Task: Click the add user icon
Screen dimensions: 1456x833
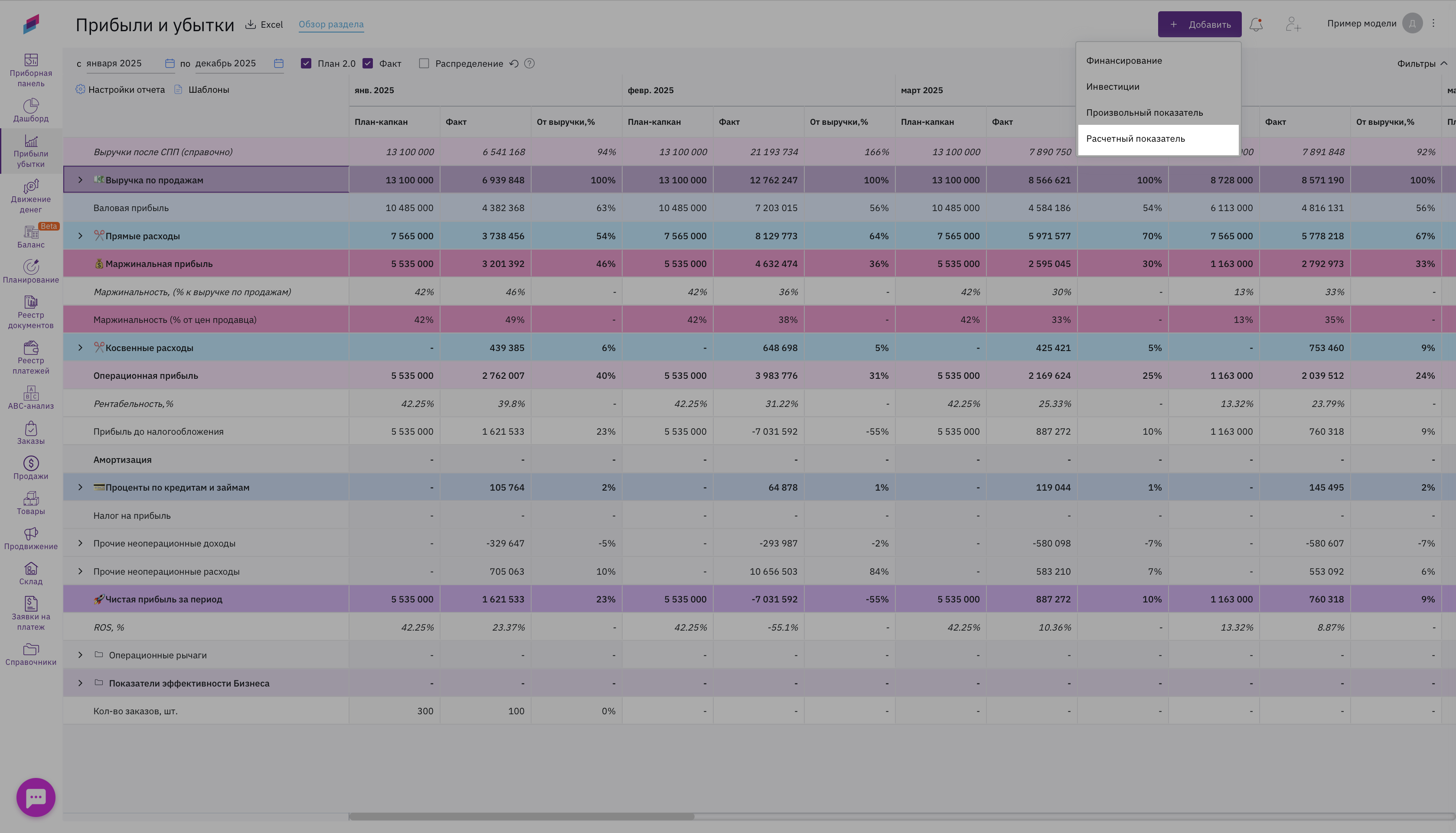Action: [x=1292, y=25]
